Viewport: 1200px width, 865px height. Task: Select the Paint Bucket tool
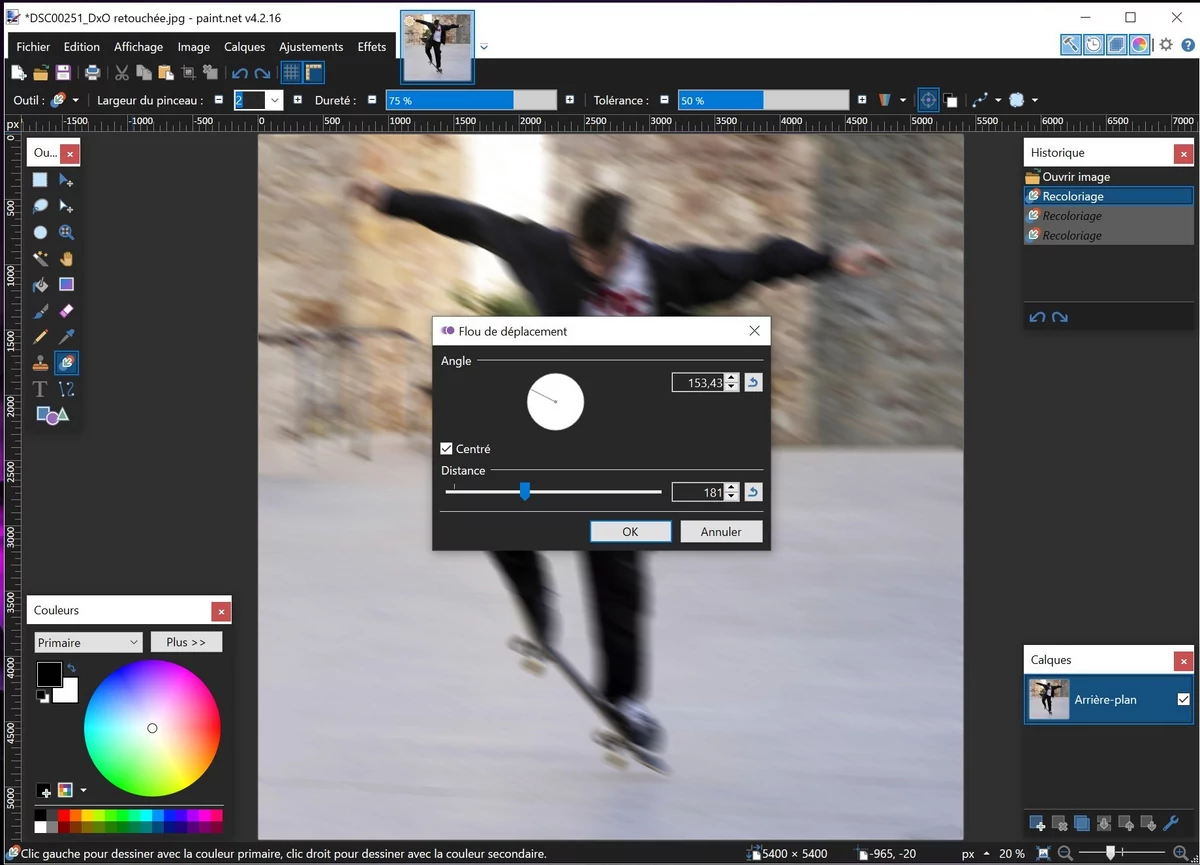40,284
